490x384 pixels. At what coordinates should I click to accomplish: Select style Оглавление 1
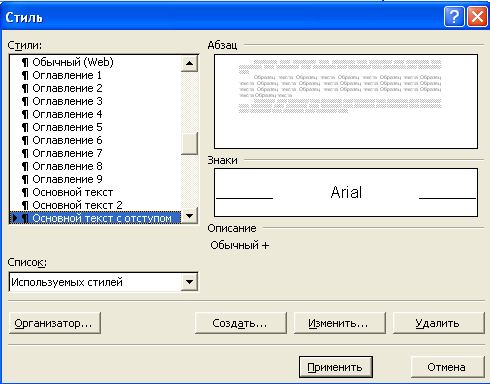click(96, 75)
